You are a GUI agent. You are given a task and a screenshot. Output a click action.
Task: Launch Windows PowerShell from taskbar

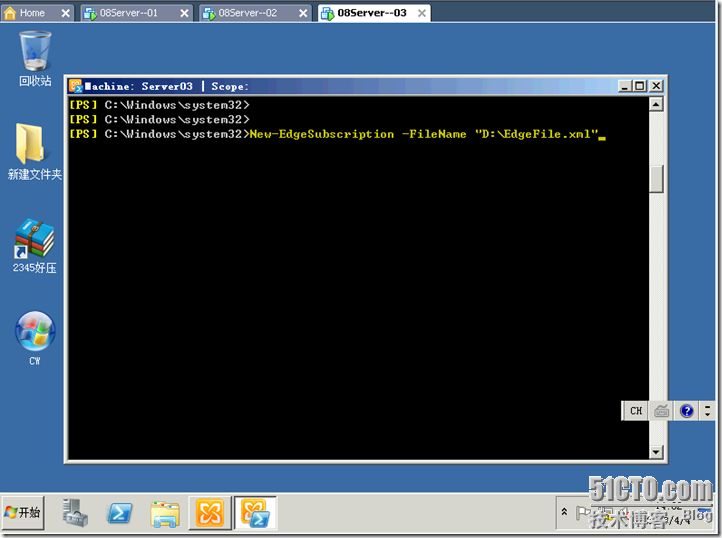click(x=120, y=513)
